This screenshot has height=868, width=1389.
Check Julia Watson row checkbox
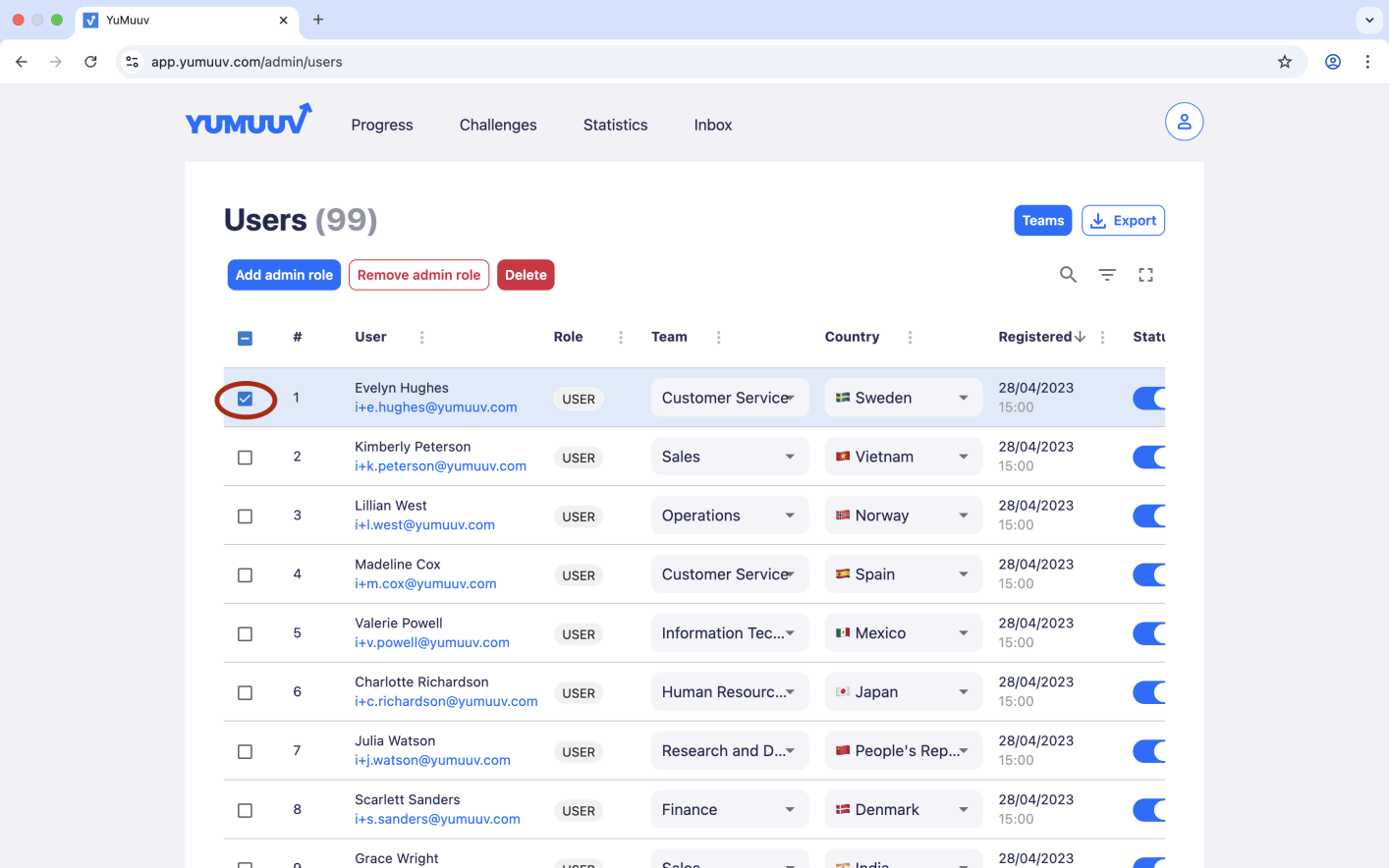(246, 752)
